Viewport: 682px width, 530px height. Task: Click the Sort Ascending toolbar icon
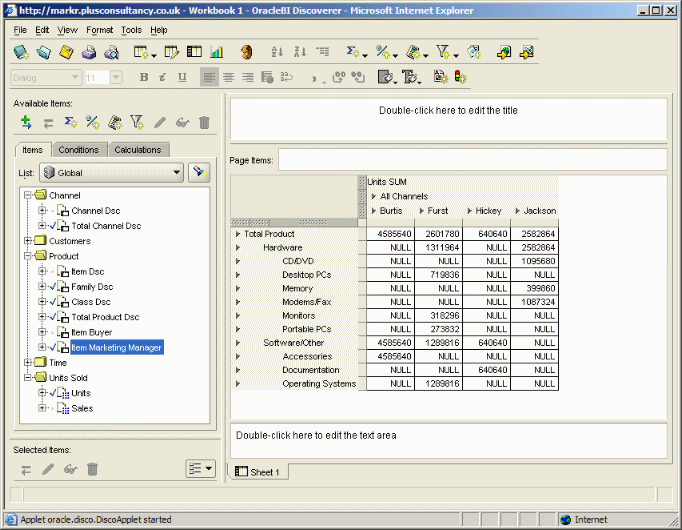point(277,52)
